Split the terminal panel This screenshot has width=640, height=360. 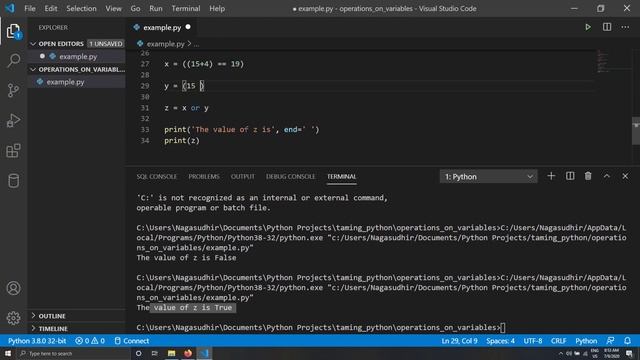pyautogui.click(x=570, y=176)
